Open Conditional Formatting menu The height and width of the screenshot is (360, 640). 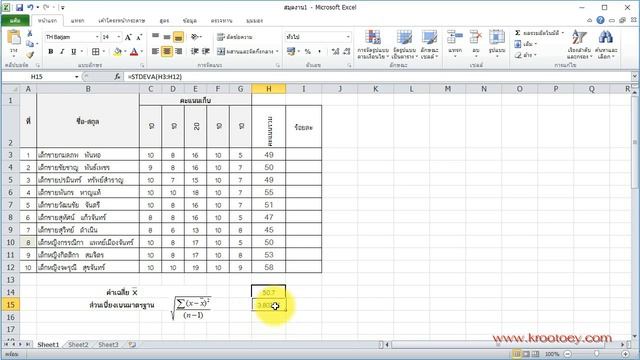tap(373, 44)
